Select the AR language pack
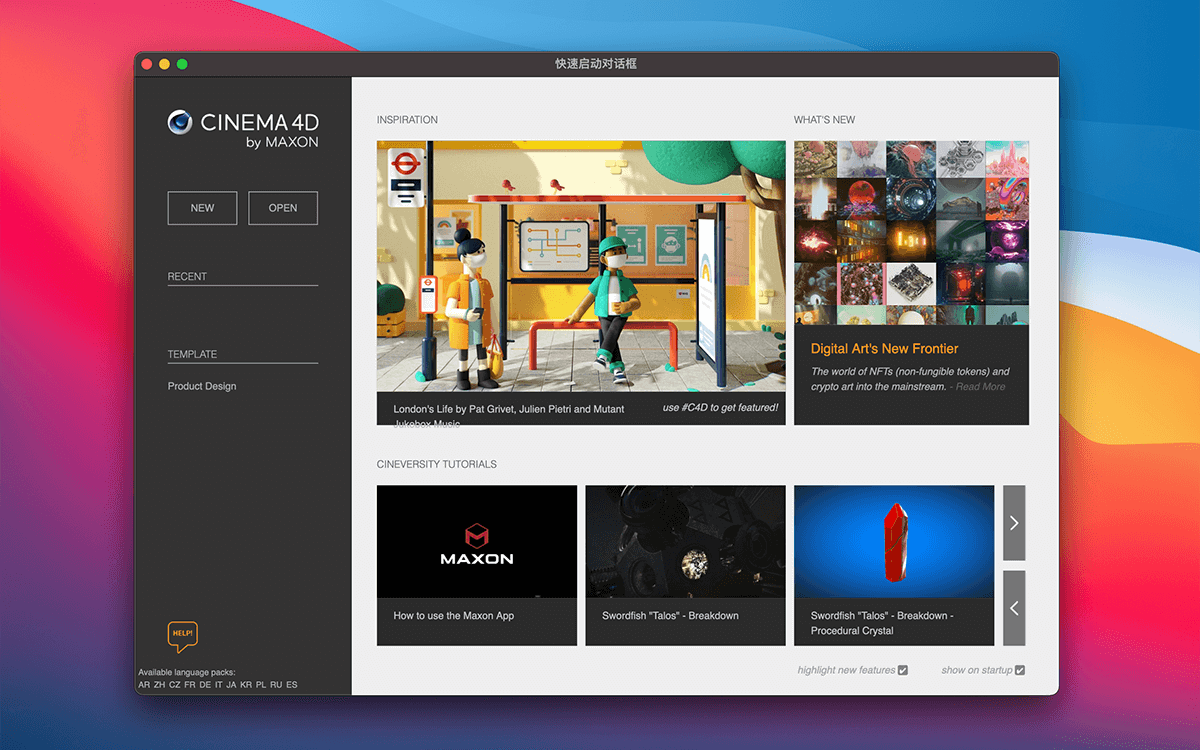1200x750 pixels. 144,685
